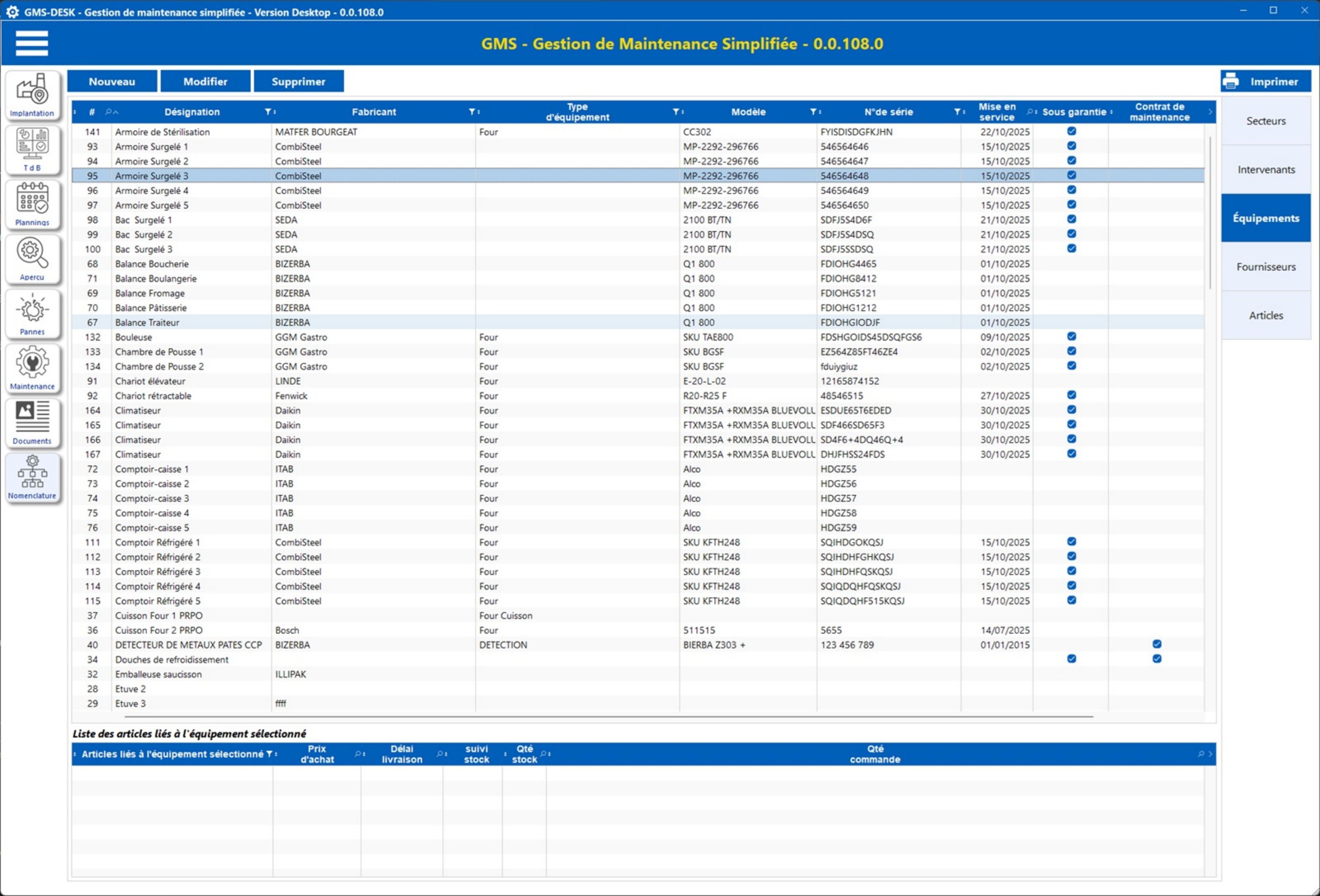
Task: Open the Plannings calendar icon
Action: [x=32, y=203]
